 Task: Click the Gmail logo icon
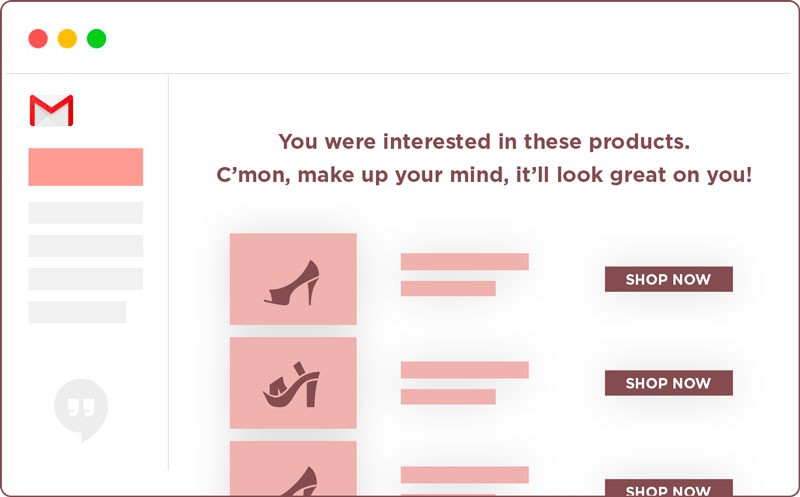coord(52,110)
